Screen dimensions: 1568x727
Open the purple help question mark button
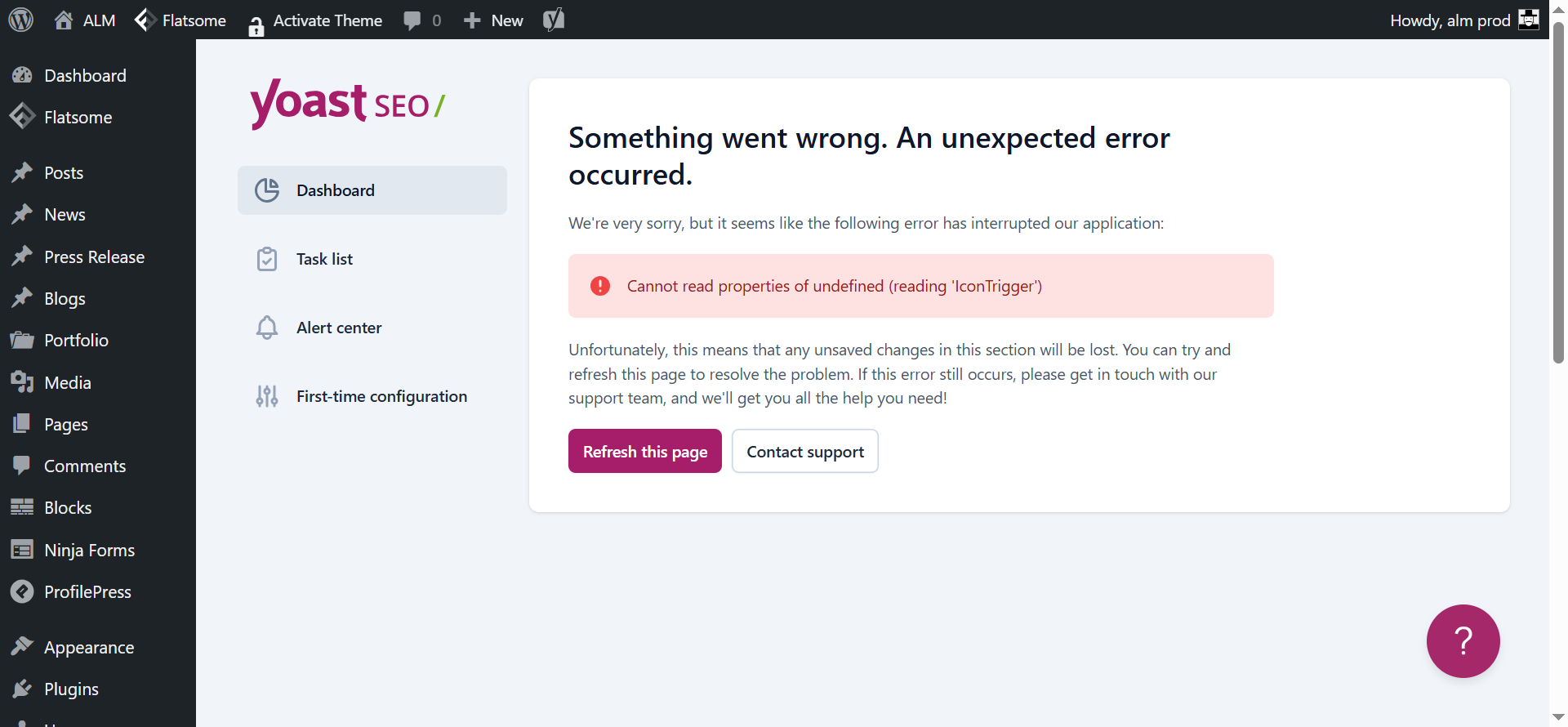[x=1463, y=641]
